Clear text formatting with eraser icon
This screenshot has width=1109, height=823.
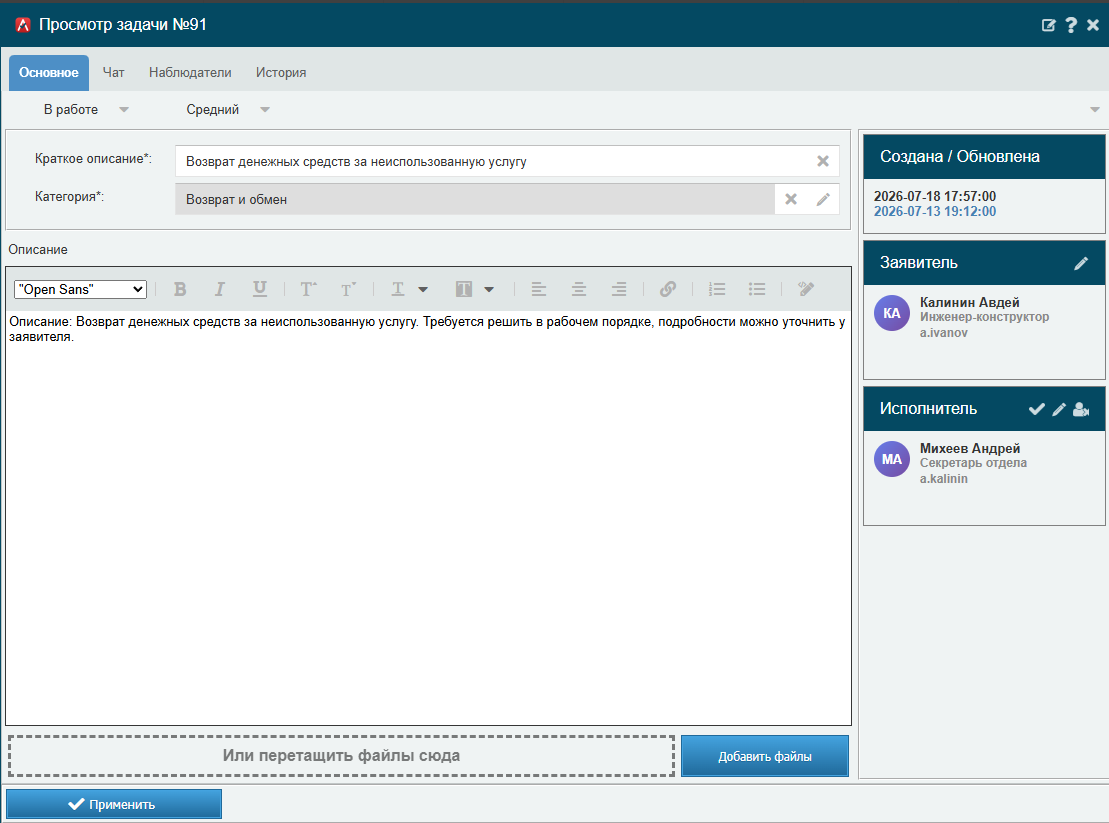[x=806, y=289]
